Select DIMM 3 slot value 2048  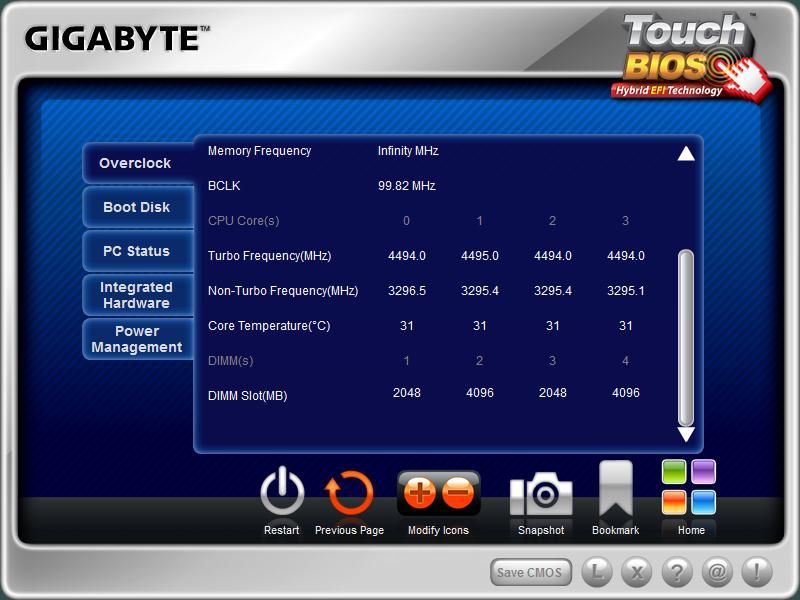pos(553,393)
